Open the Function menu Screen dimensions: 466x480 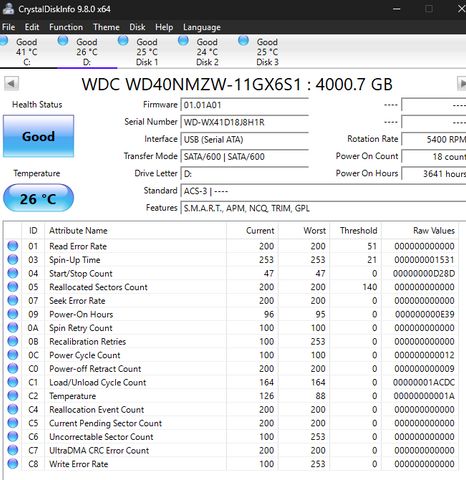click(66, 27)
